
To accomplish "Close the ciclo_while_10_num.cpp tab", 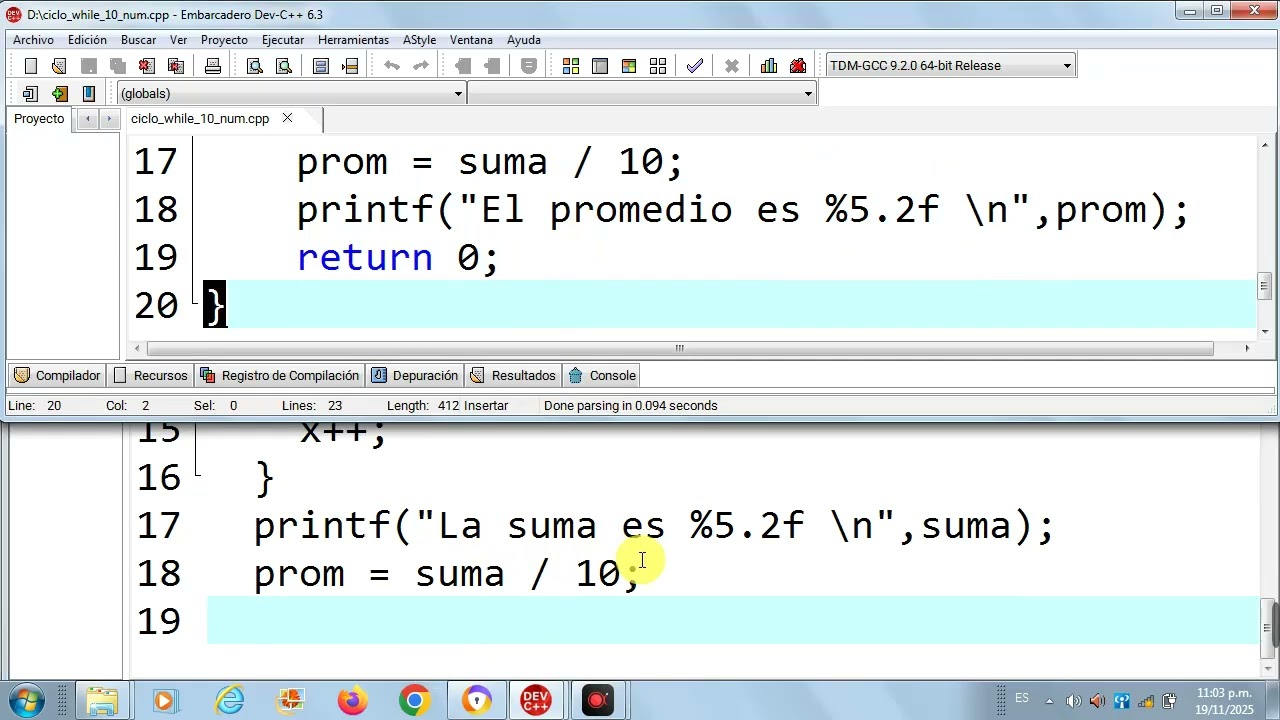I will click(x=287, y=118).
